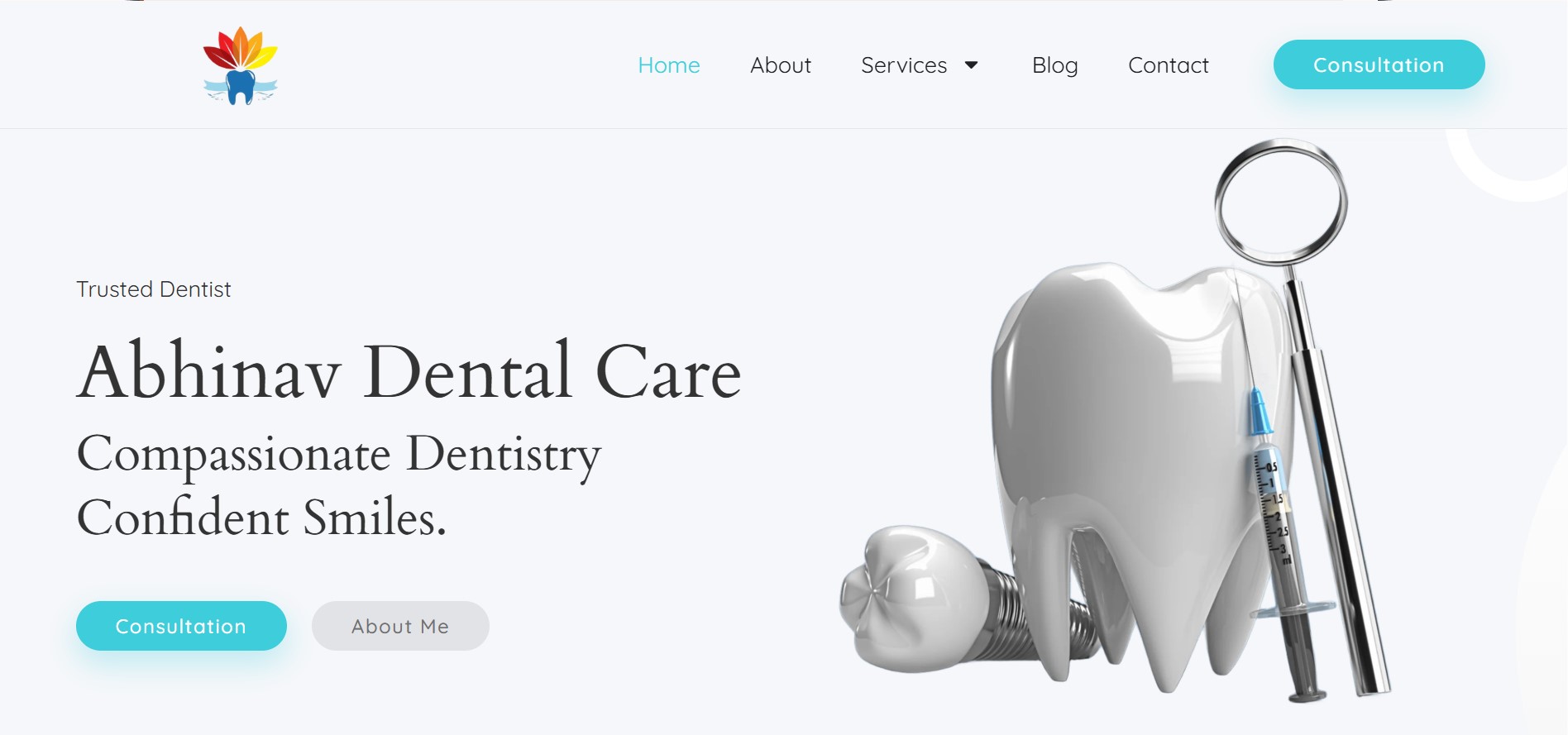The height and width of the screenshot is (735, 1568).
Task: Click the Compassionate Dentistry subheading
Action: tap(338, 455)
